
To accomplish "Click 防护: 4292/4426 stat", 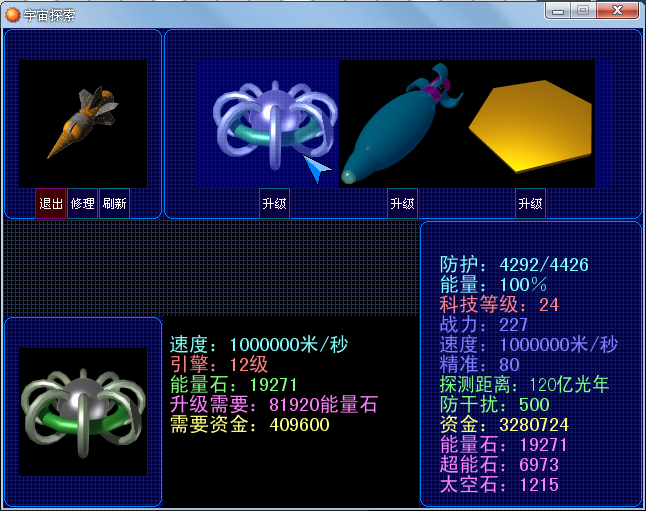I will (514, 265).
